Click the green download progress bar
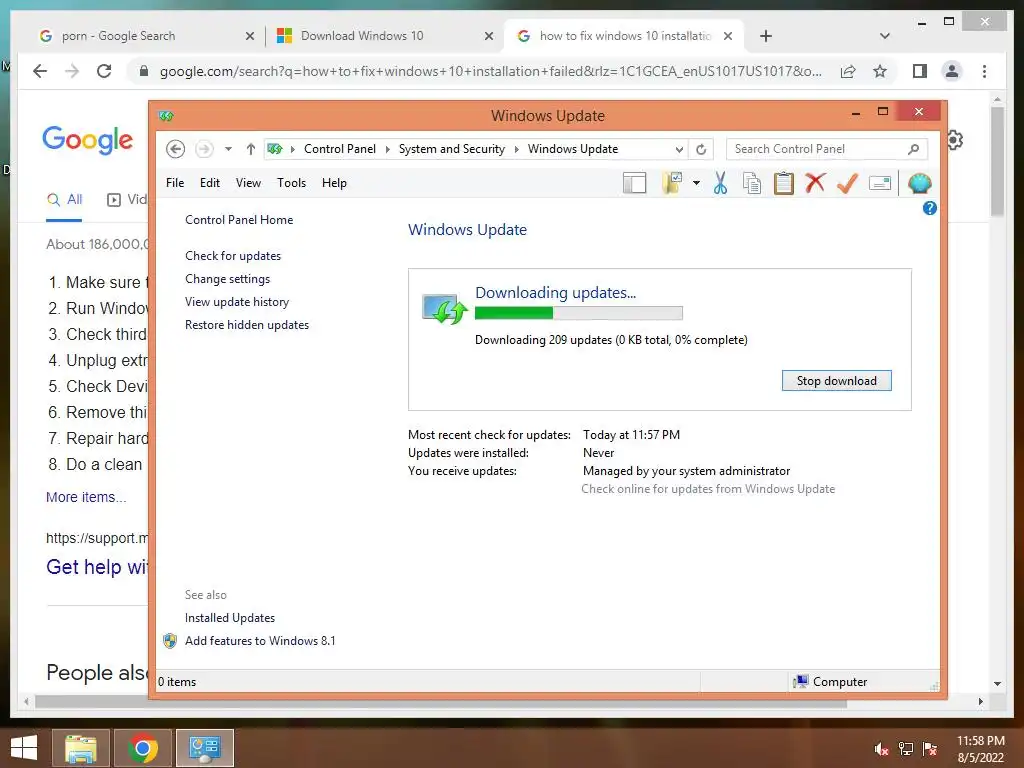This screenshot has width=1024, height=768. 579,313
